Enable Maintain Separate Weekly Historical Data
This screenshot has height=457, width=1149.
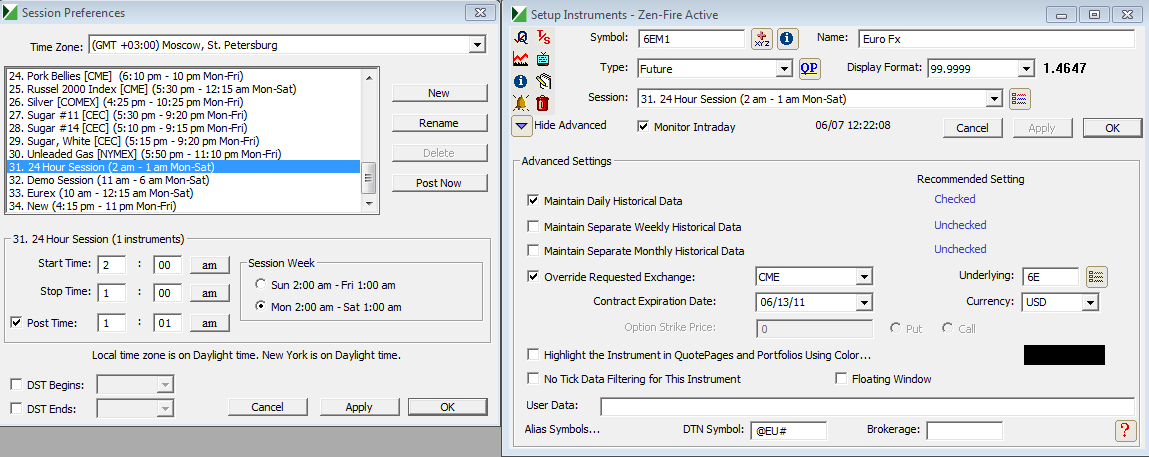pyautogui.click(x=533, y=227)
